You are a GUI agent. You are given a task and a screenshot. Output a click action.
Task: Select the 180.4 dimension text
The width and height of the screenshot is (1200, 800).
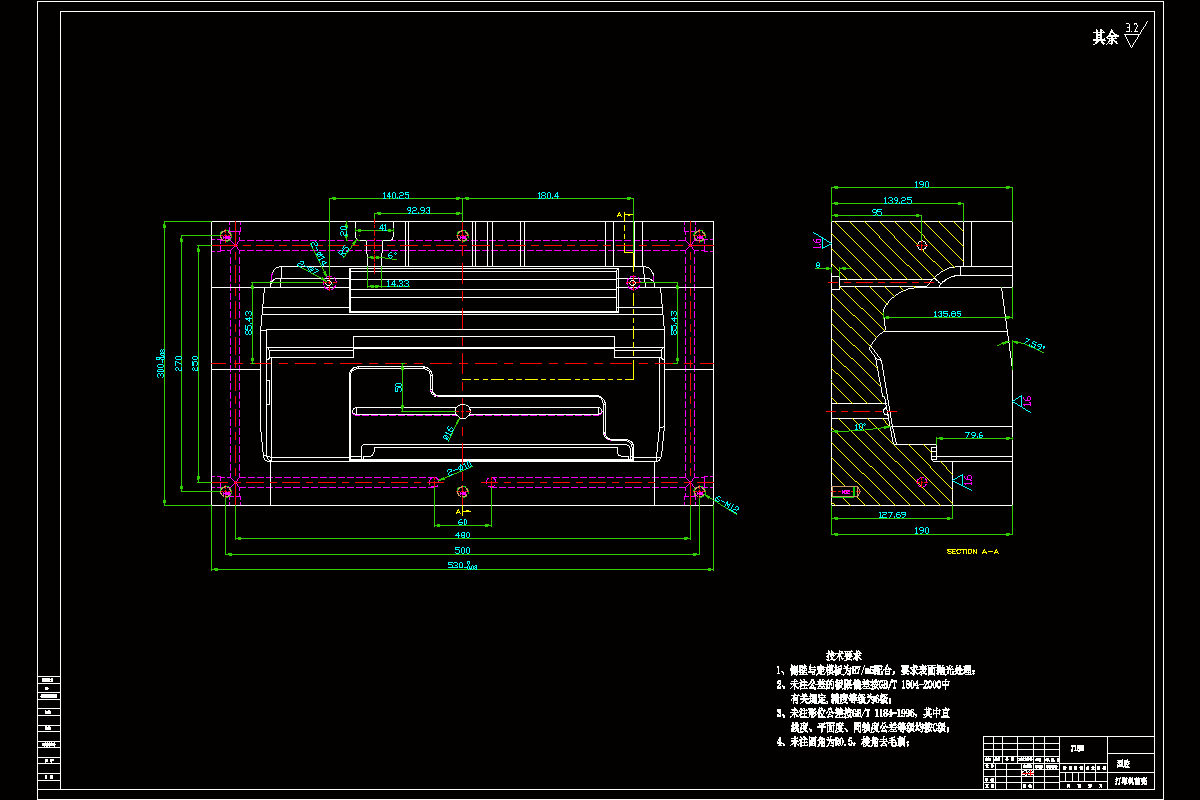point(548,195)
